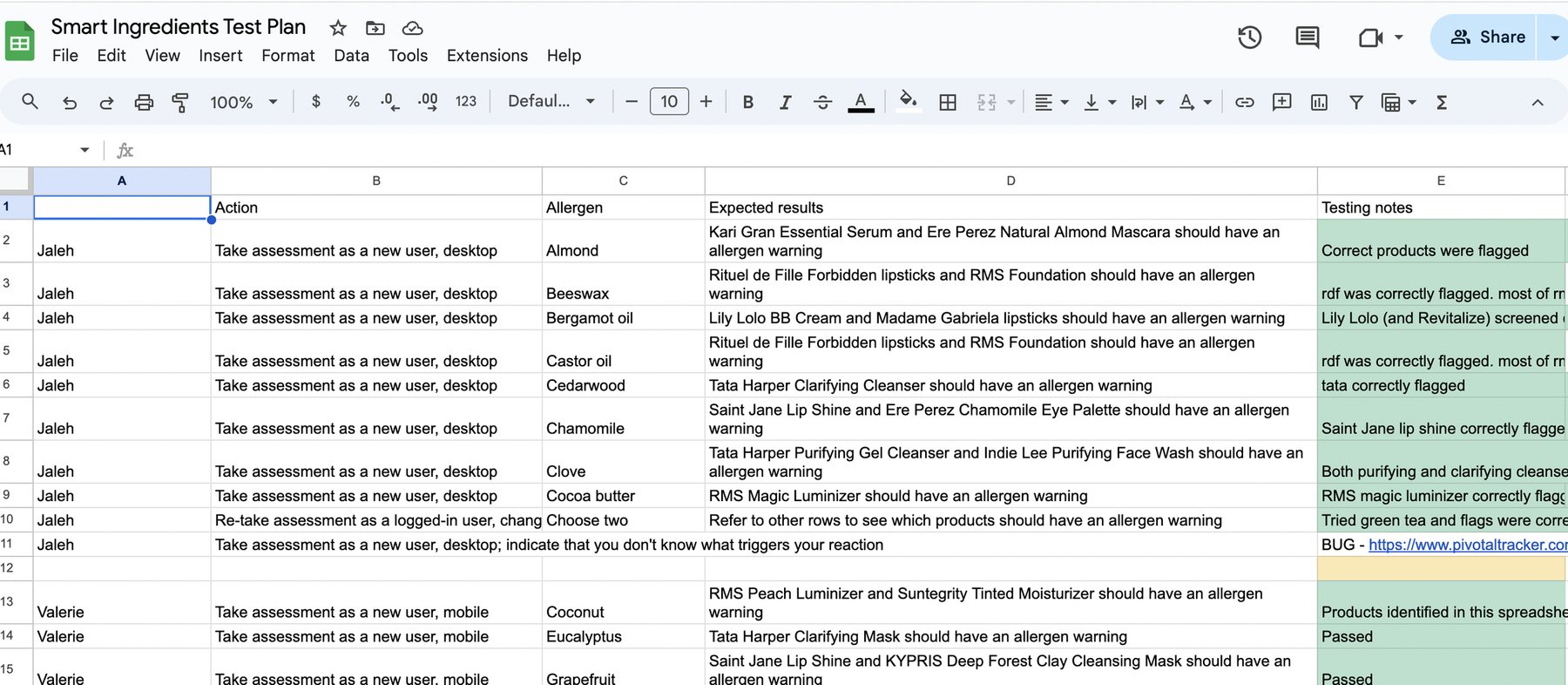Move the document to a folder

(375, 28)
